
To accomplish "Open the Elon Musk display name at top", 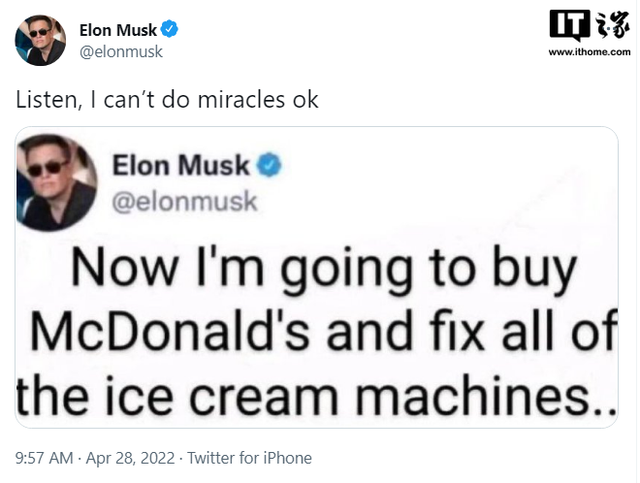I will 118,30.
